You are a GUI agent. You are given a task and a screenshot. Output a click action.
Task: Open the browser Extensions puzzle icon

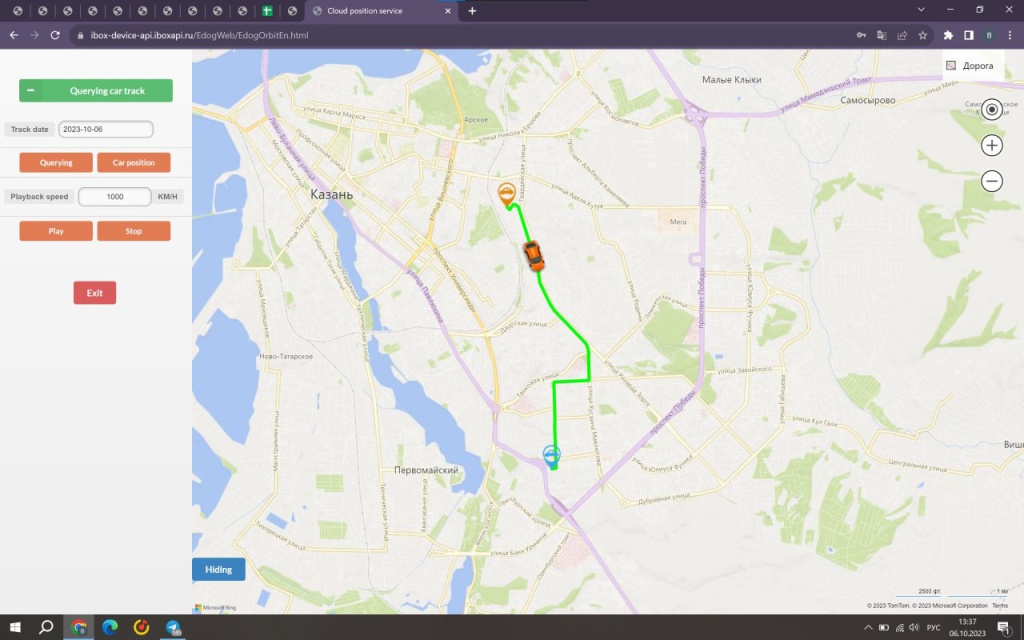coord(948,35)
